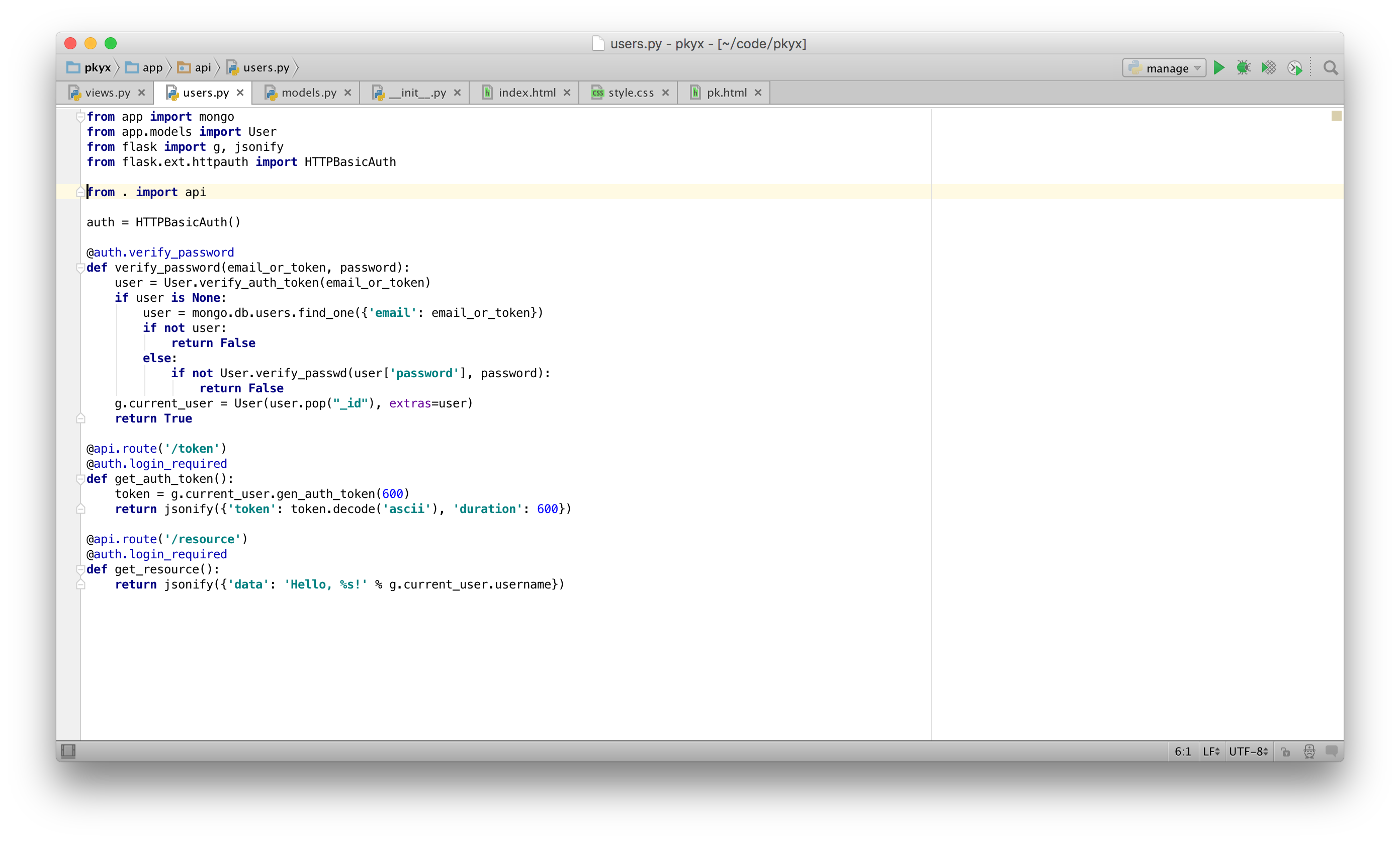Change the LF line separator
The image size is (1400, 842).
tap(1210, 751)
